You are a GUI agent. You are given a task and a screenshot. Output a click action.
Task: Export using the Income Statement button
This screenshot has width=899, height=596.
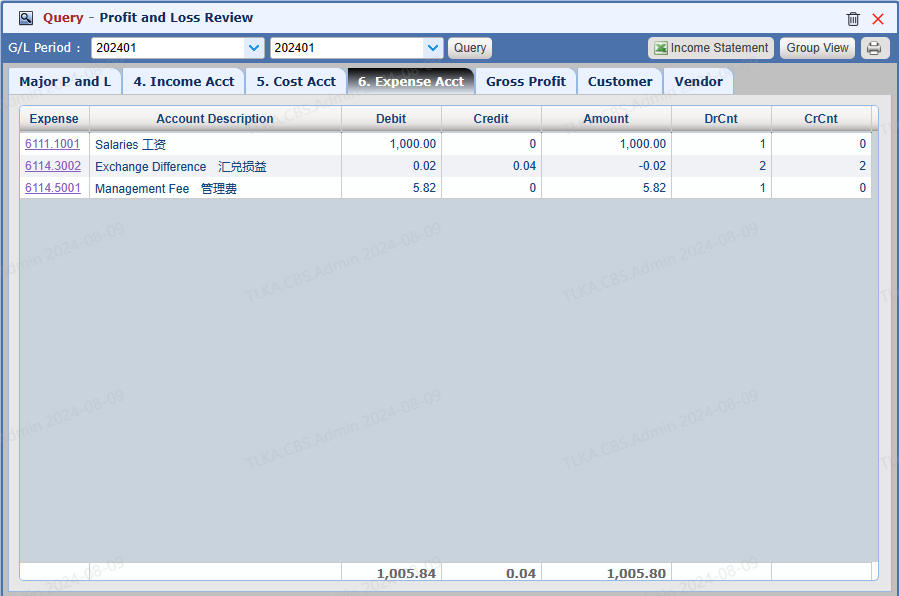711,48
